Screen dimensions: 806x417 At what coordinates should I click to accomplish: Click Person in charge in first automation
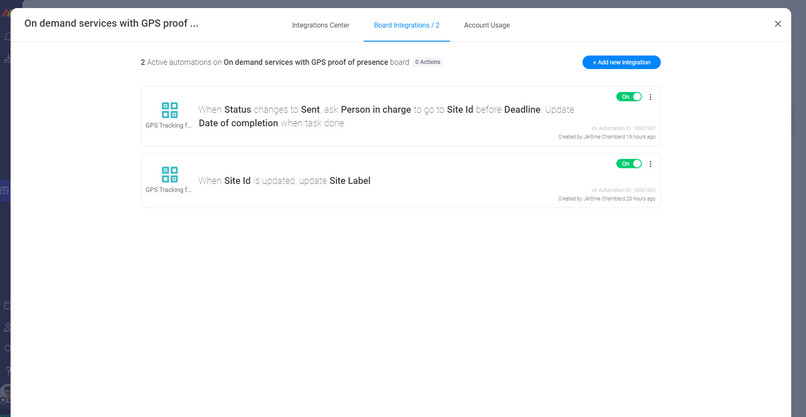point(376,110)
